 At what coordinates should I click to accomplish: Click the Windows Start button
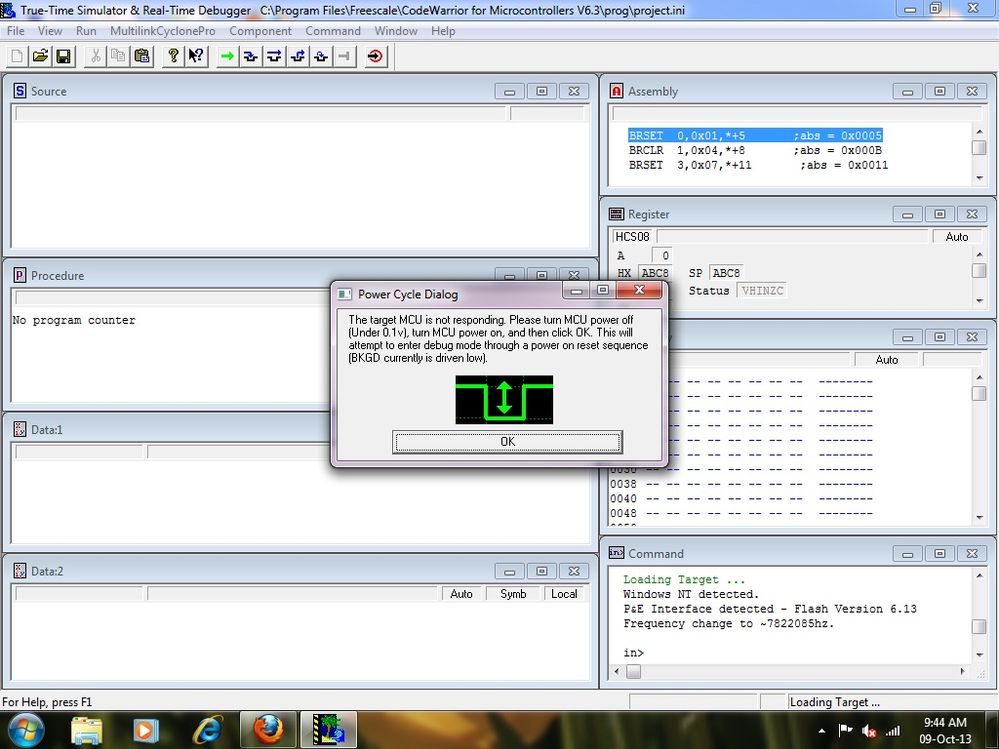26,730
